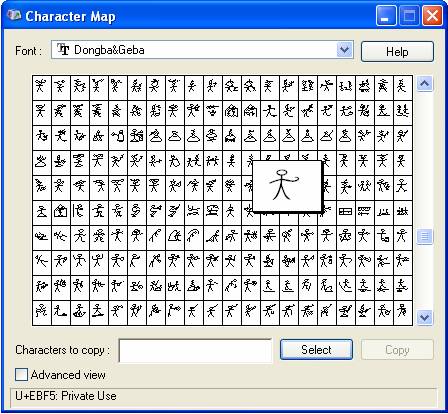This screenshot has height=414, width=448.
Task: Click the Character Map title bar icon
Action: tap(14, 16)
